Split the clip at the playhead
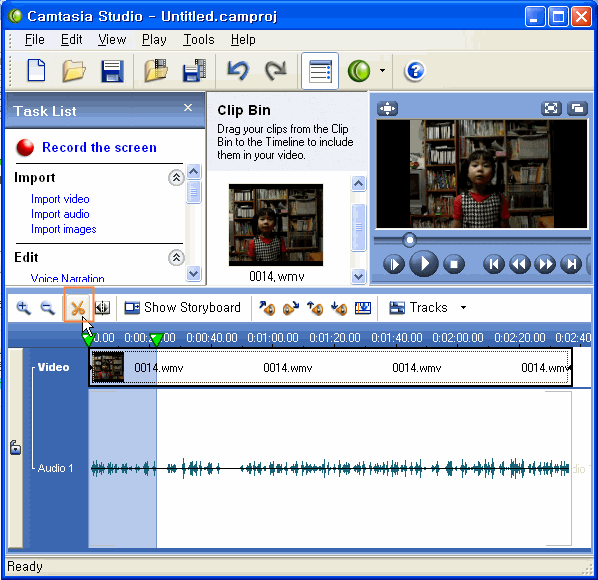 pos(102,308)
